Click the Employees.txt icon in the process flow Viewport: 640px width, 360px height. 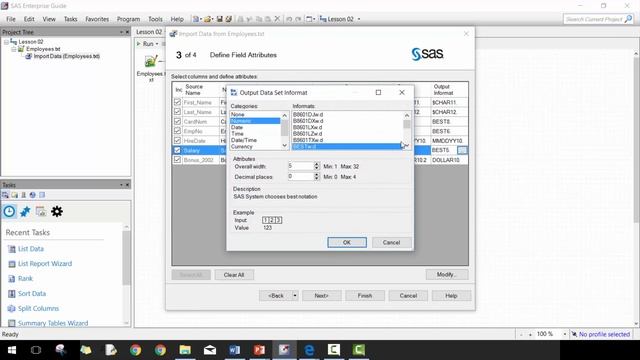point(151,62)
